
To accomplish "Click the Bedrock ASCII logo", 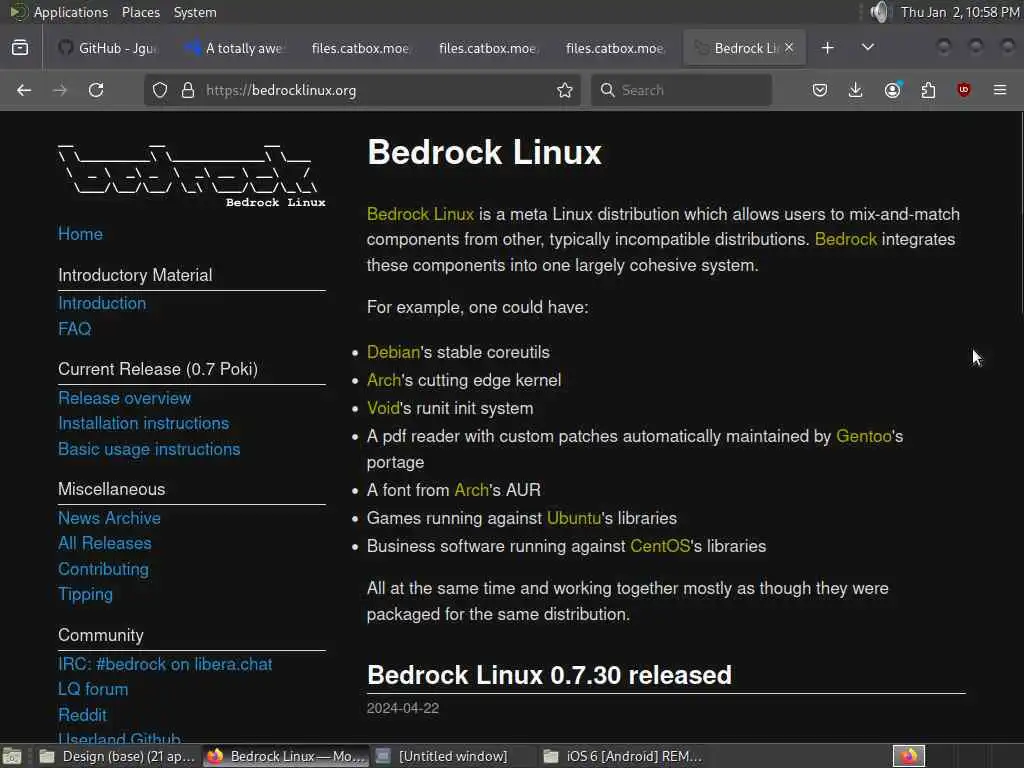I will pyautogui.click(x=191, y=175).
